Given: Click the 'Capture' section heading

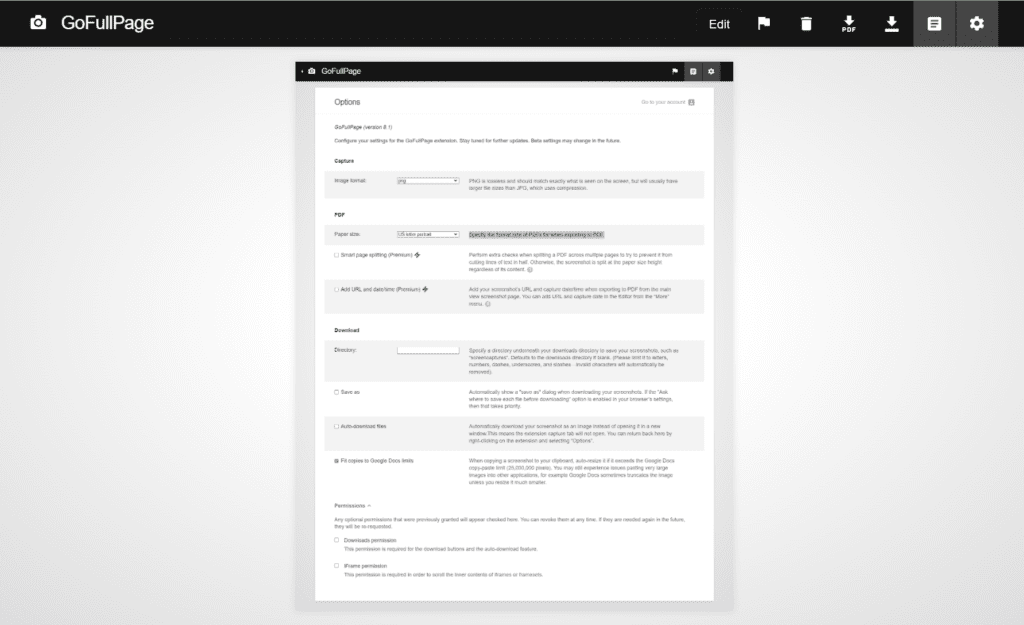Looking at the screenshot, I should tap(344, 161).
